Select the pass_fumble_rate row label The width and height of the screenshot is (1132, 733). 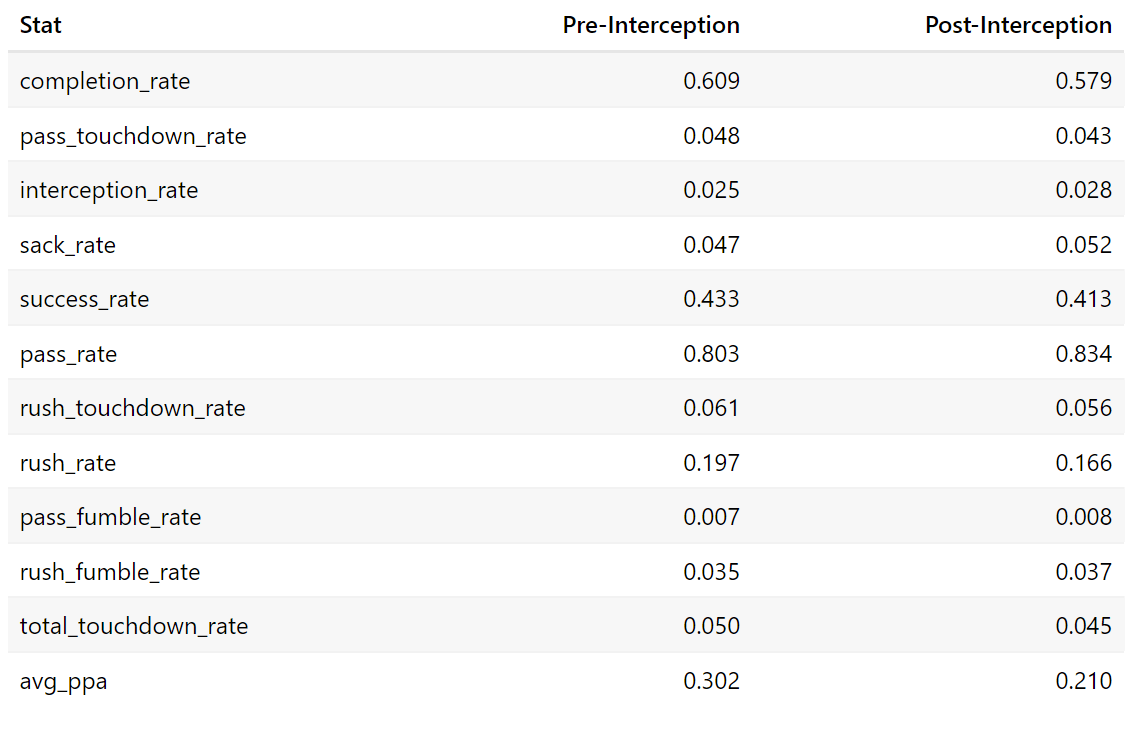tap(110, 517)
